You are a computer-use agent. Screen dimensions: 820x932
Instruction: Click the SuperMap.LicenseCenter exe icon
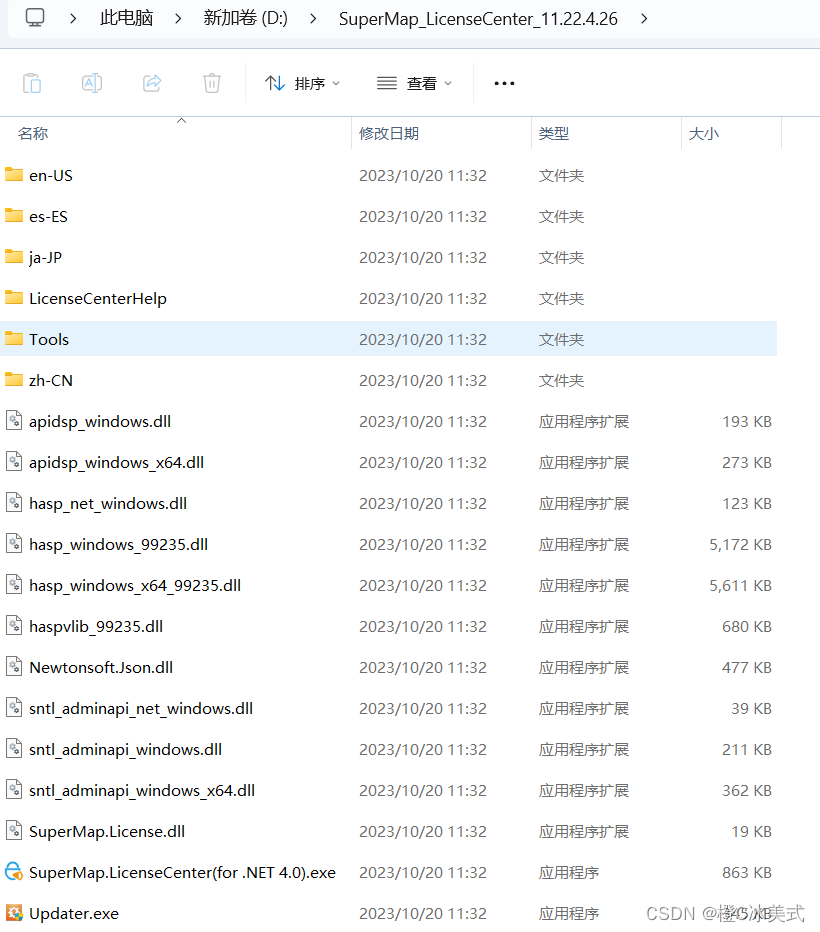point(14,872)
